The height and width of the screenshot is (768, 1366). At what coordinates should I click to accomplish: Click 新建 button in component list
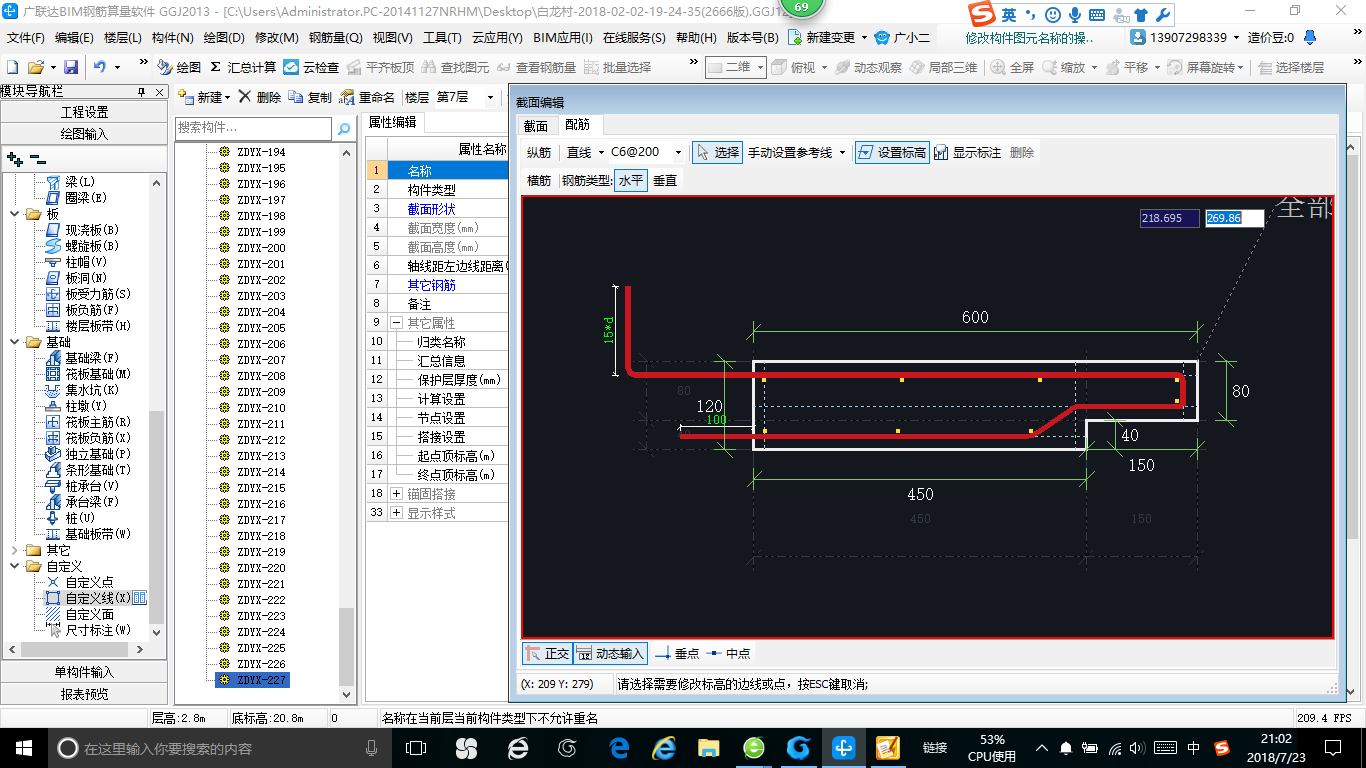tap(204, 97)
